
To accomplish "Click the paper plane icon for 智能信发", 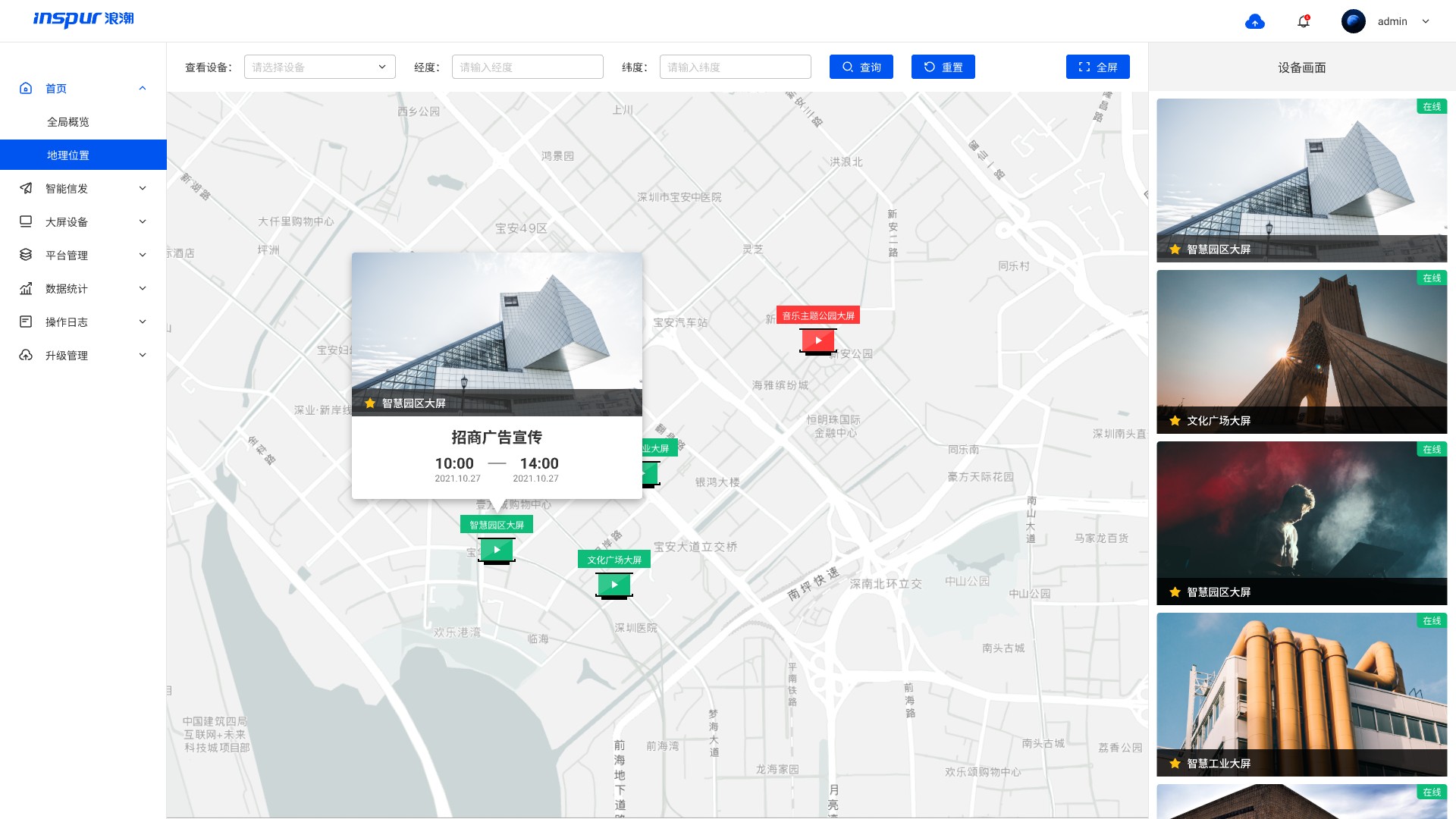I will point(26,188).
